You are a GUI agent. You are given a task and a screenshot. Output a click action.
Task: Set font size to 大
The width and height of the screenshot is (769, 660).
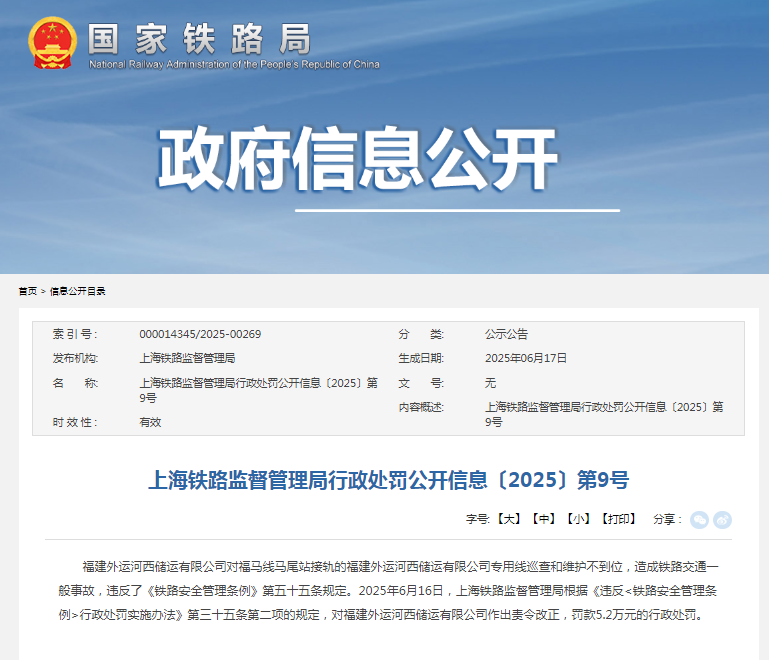[x=509, y=519]
